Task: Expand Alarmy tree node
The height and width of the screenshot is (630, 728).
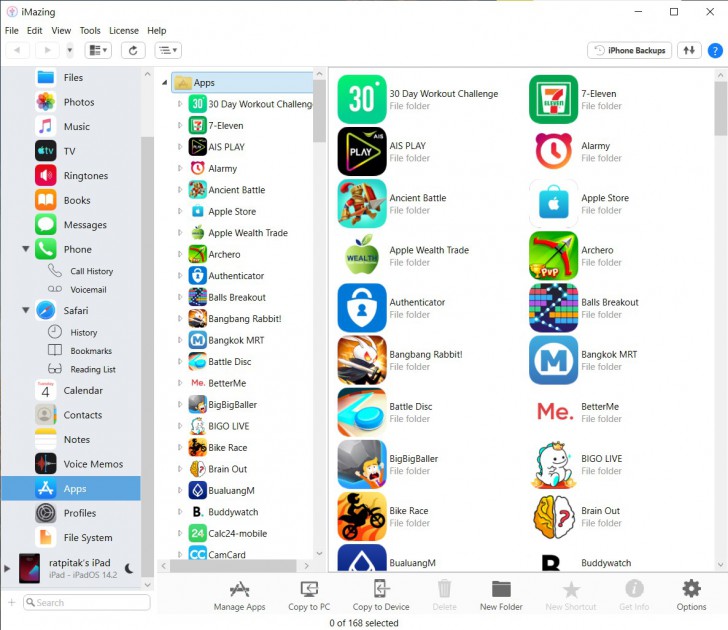Action: coord(180,168)
